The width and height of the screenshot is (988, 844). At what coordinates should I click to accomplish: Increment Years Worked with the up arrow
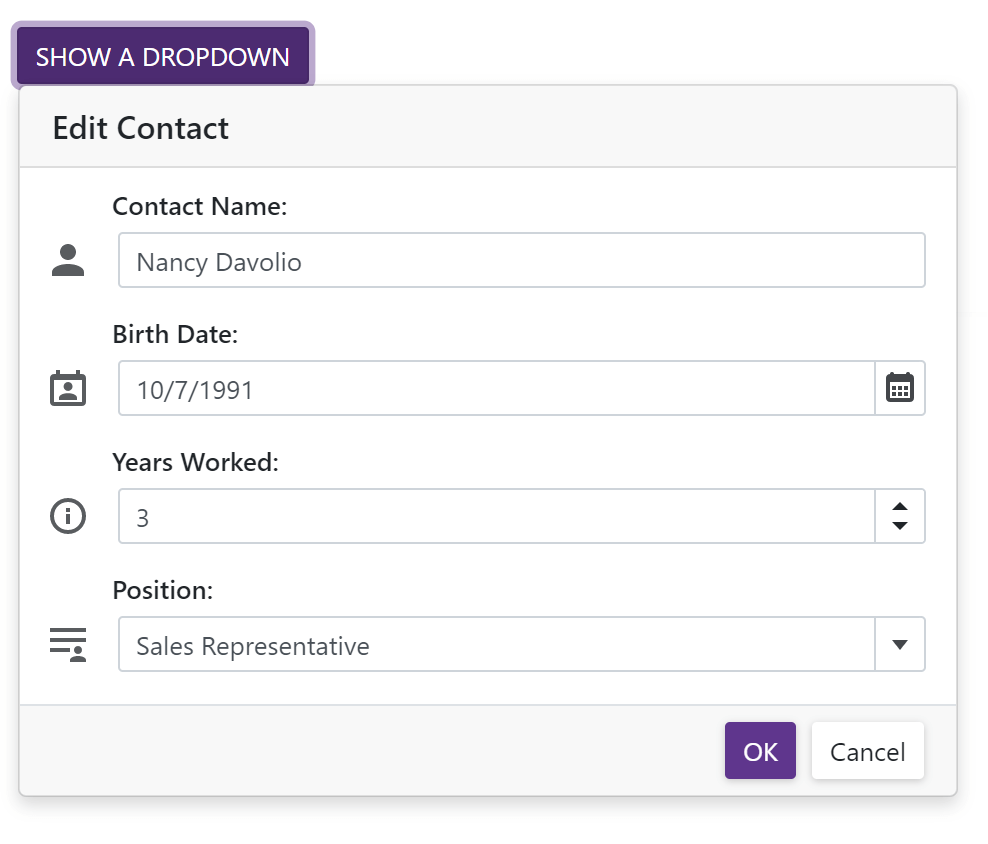899,506
